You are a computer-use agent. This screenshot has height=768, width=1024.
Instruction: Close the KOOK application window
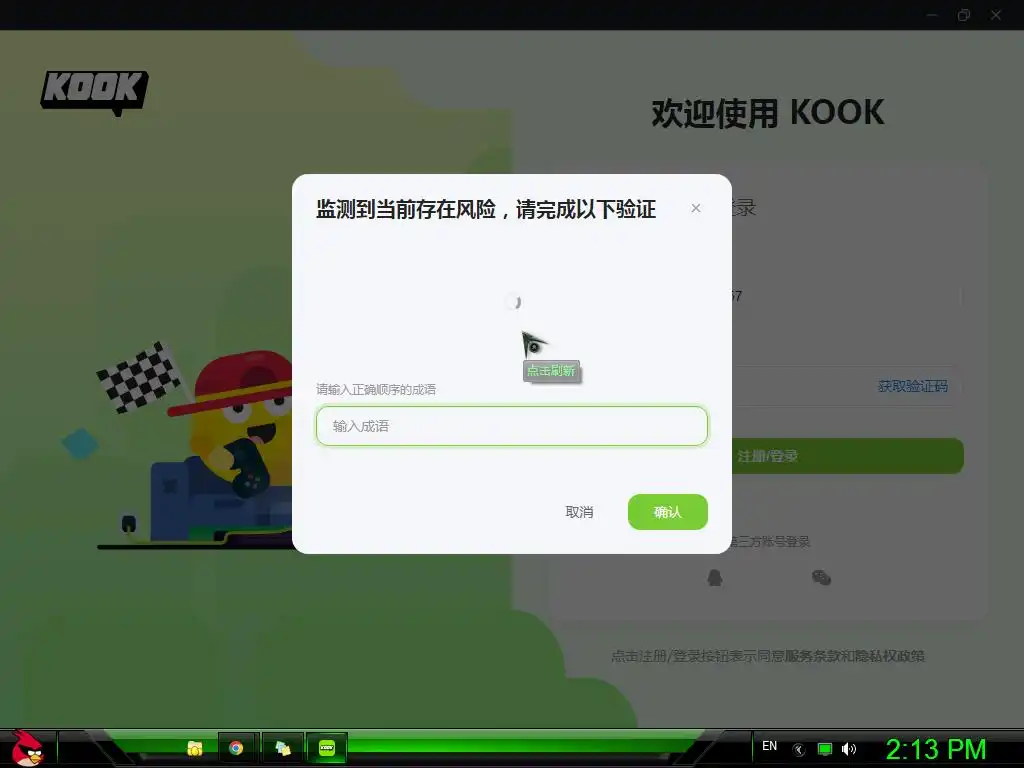(995, 15)
